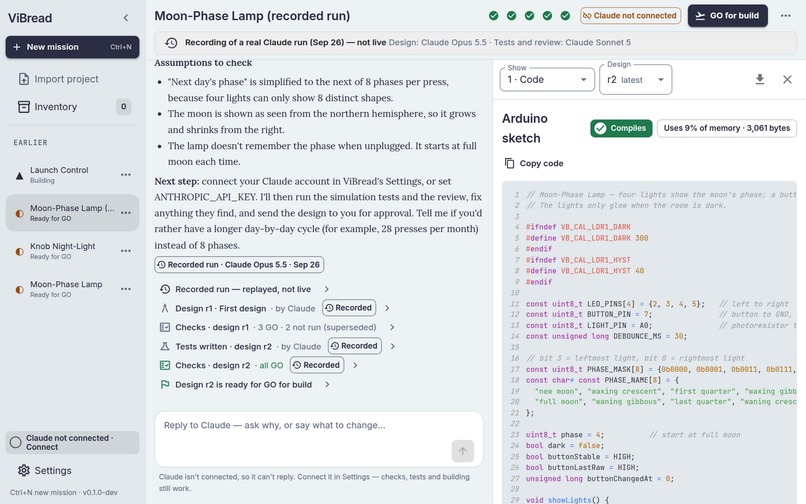
Task: Click Recorded badge on Checks design r2 row
Action: click(x=317, y=365)
